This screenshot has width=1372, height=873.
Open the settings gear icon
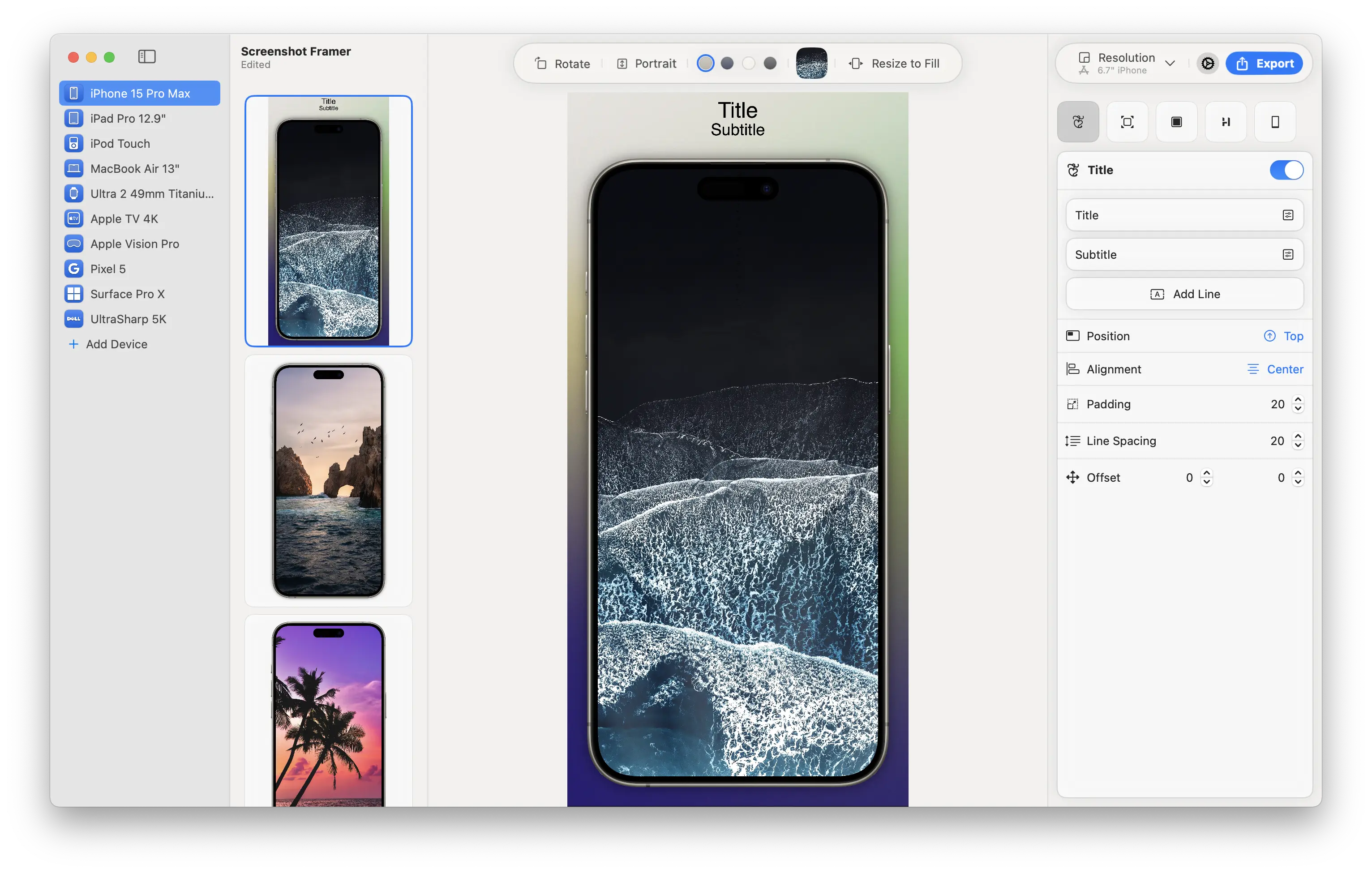[1207, 63]
